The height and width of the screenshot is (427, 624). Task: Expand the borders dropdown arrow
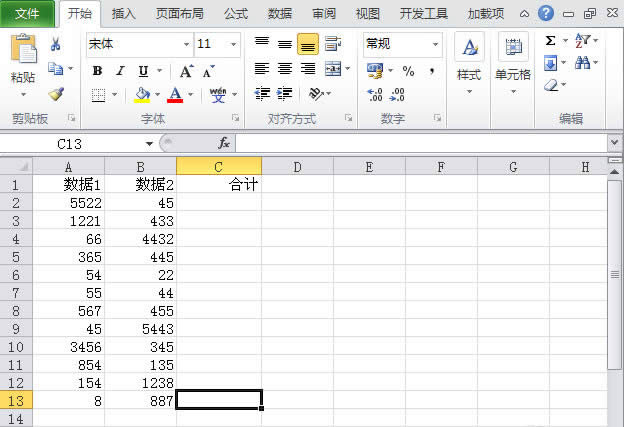115,95
